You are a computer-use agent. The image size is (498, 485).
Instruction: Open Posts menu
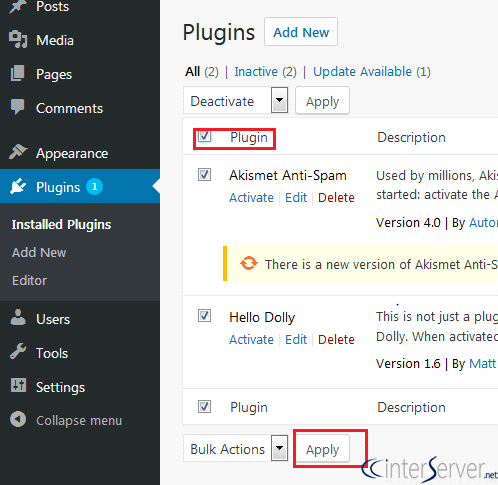52,6
